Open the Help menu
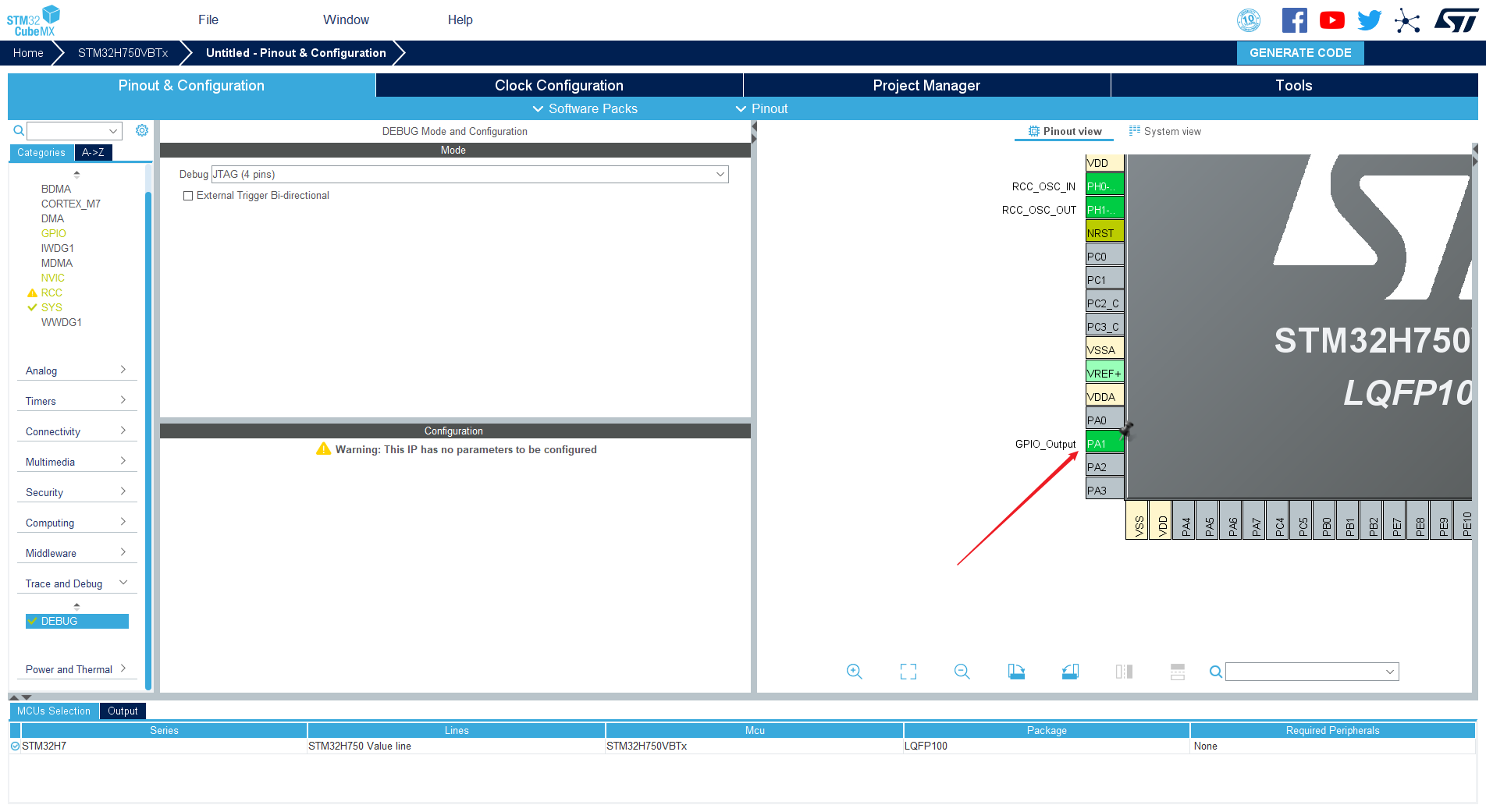This screenshot has width=1486, height=812. point(460,20)
